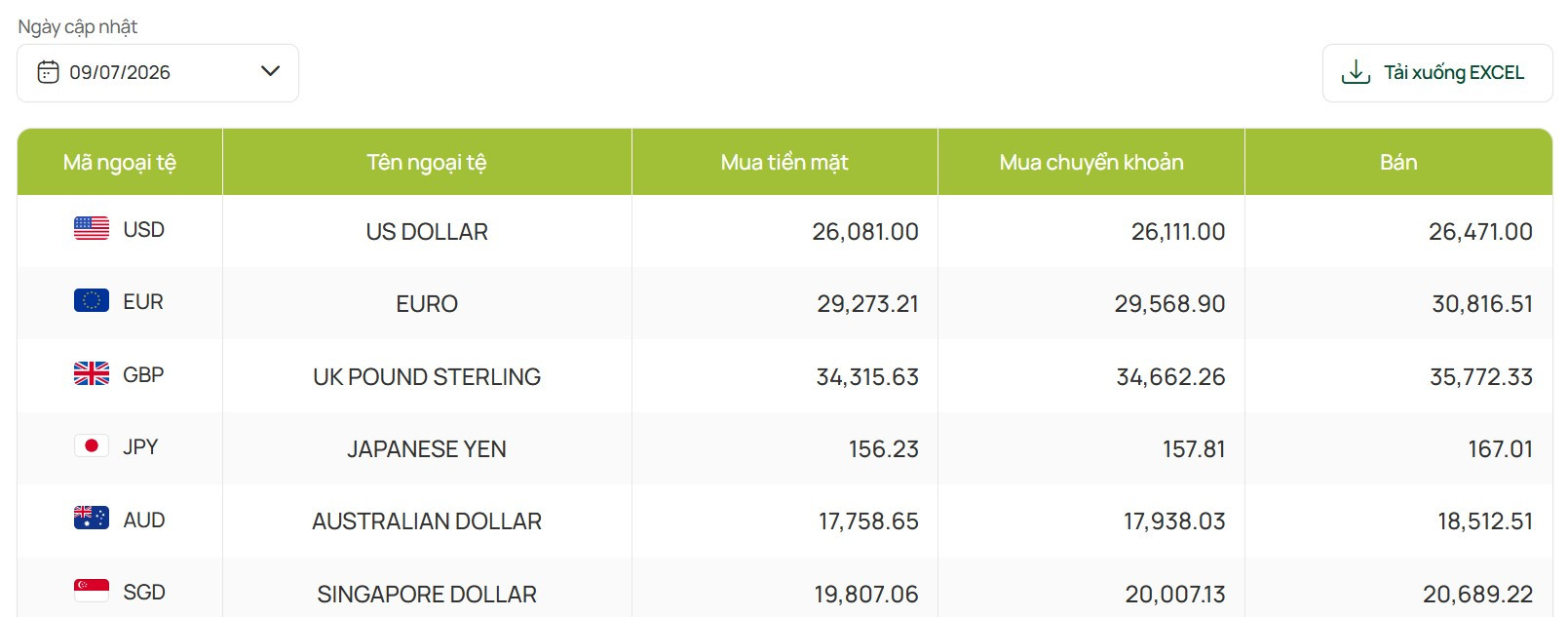Screen dimensions: 1568x617
Task: Expand the date dropdown chevron
Action: (x=271, y=71)
